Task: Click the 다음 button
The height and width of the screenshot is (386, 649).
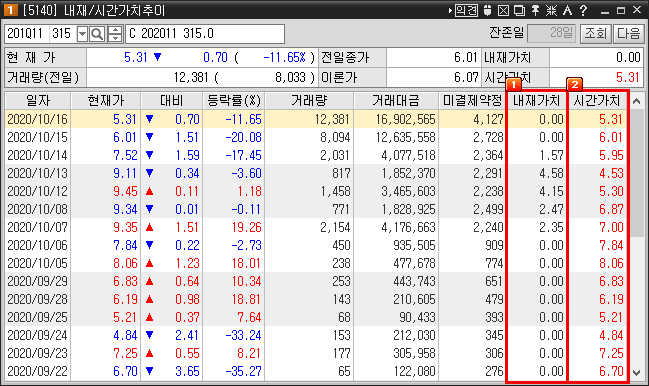Action: tap(628, 33)
